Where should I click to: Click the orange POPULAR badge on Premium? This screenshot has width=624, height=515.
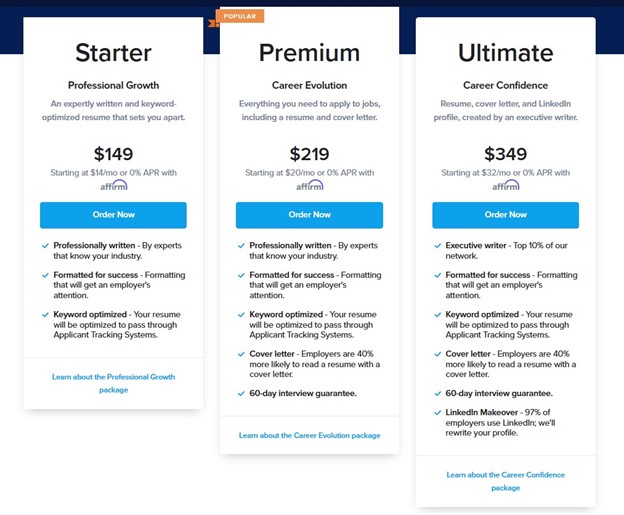coord(240,16)
